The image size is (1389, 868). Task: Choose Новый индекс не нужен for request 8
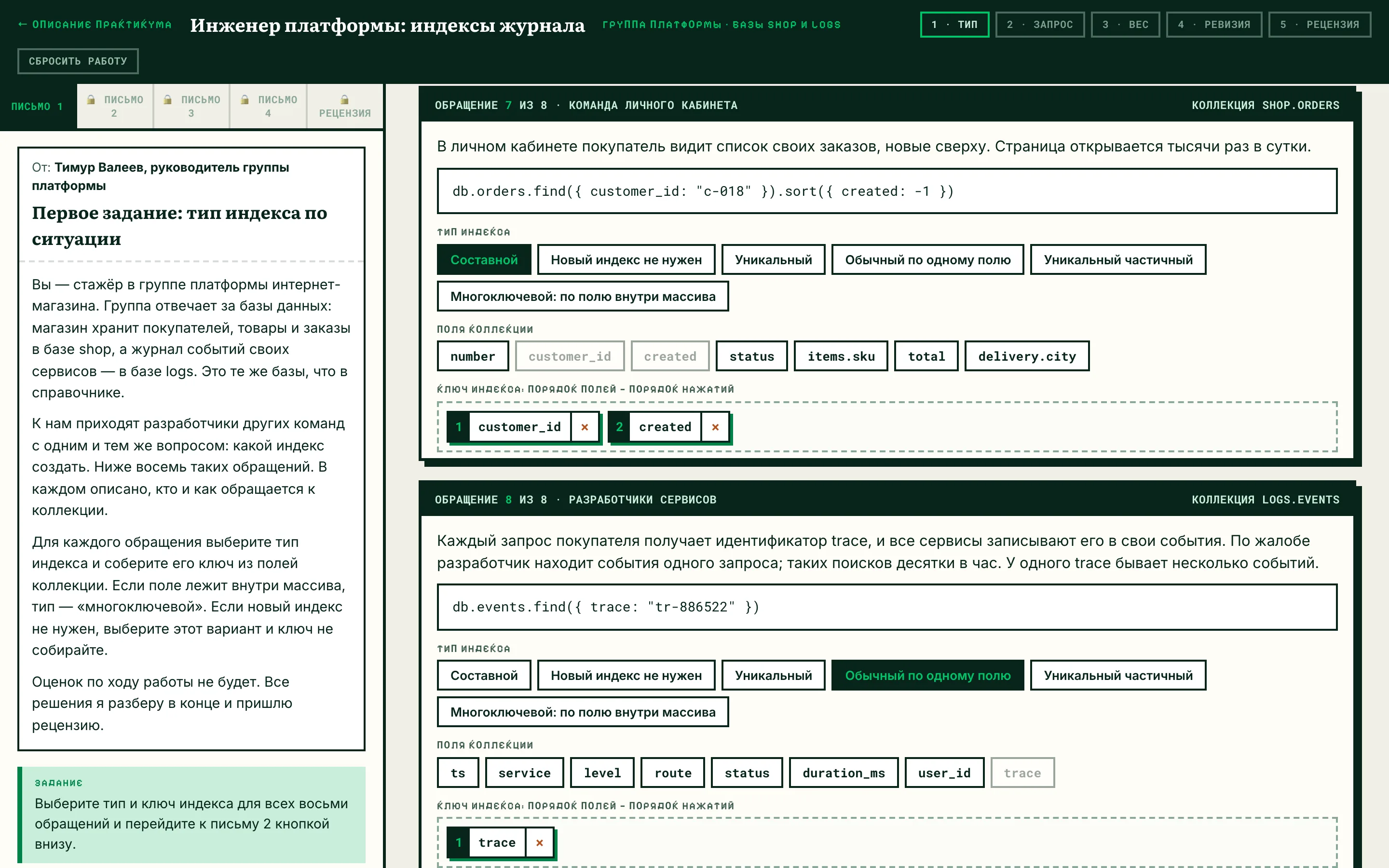click(626, 676)
